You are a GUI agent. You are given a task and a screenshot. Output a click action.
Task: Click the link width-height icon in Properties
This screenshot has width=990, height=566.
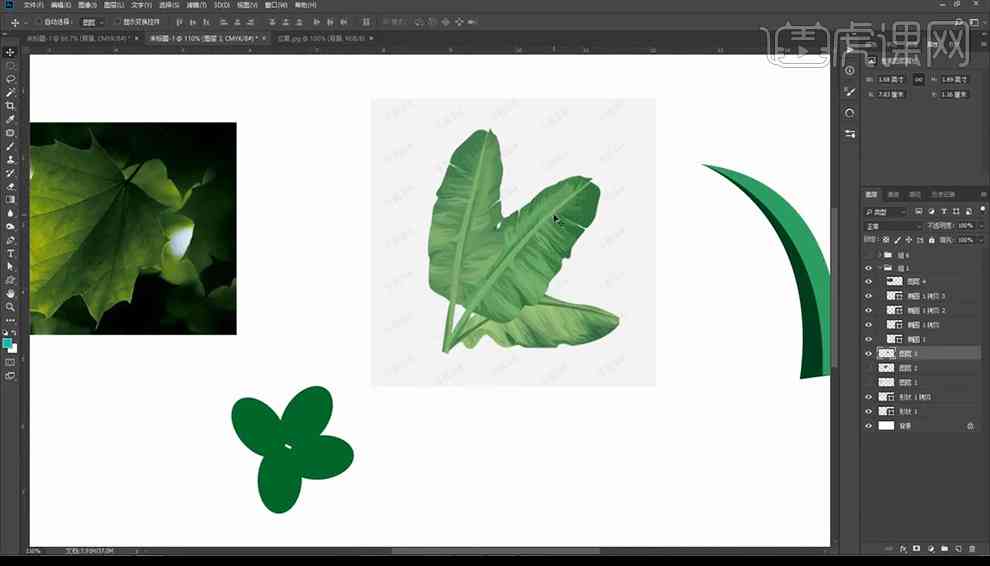[918, 80]
